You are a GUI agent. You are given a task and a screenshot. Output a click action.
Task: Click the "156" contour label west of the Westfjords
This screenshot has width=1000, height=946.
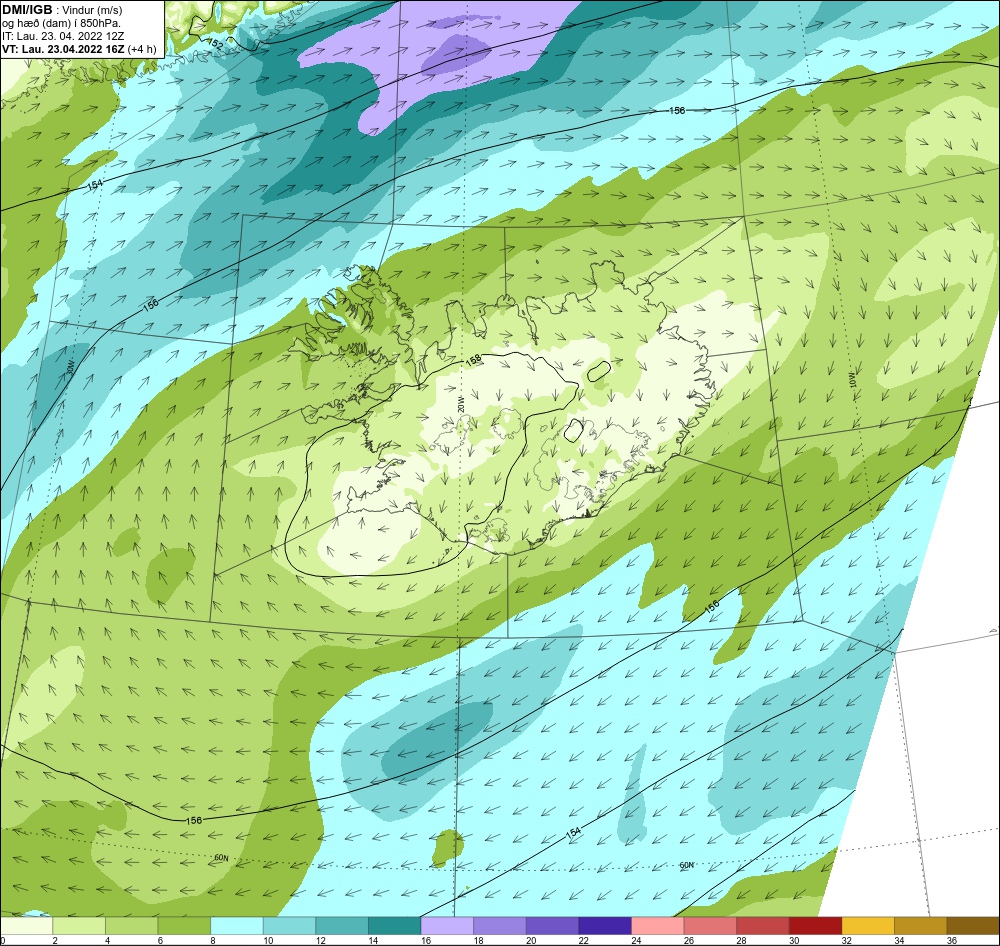(151, 304)
